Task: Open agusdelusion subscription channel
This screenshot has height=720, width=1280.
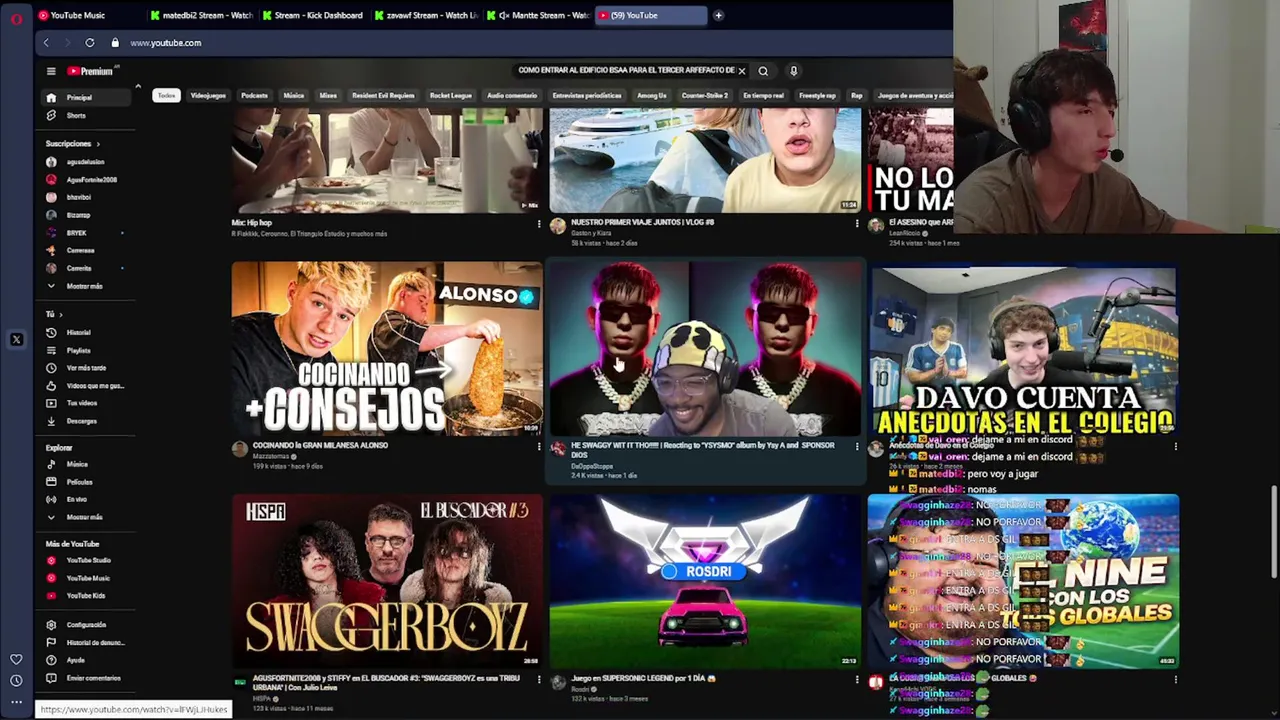Action: (86, 162)
